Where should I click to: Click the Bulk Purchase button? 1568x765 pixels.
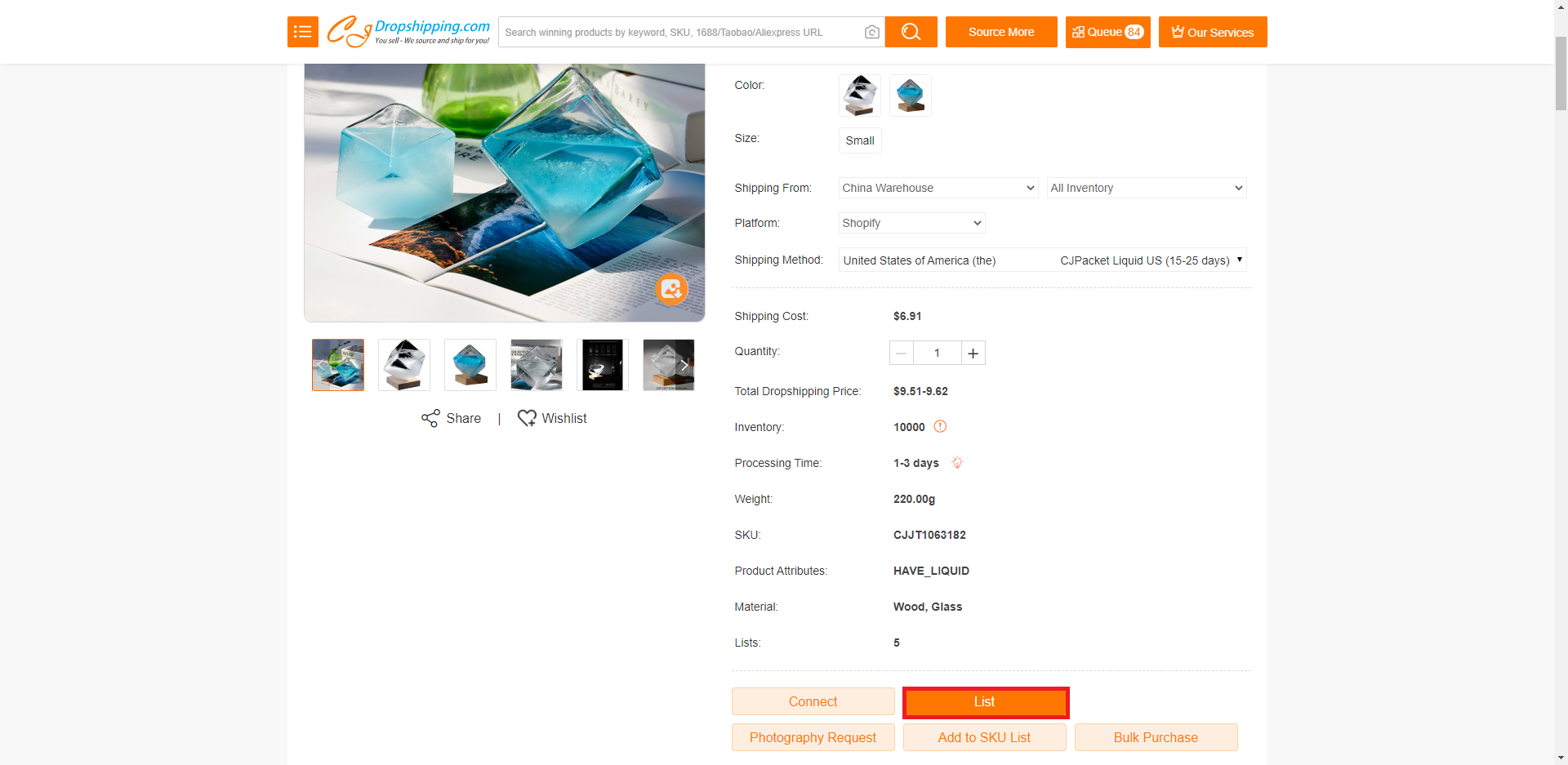(1156, 737)
